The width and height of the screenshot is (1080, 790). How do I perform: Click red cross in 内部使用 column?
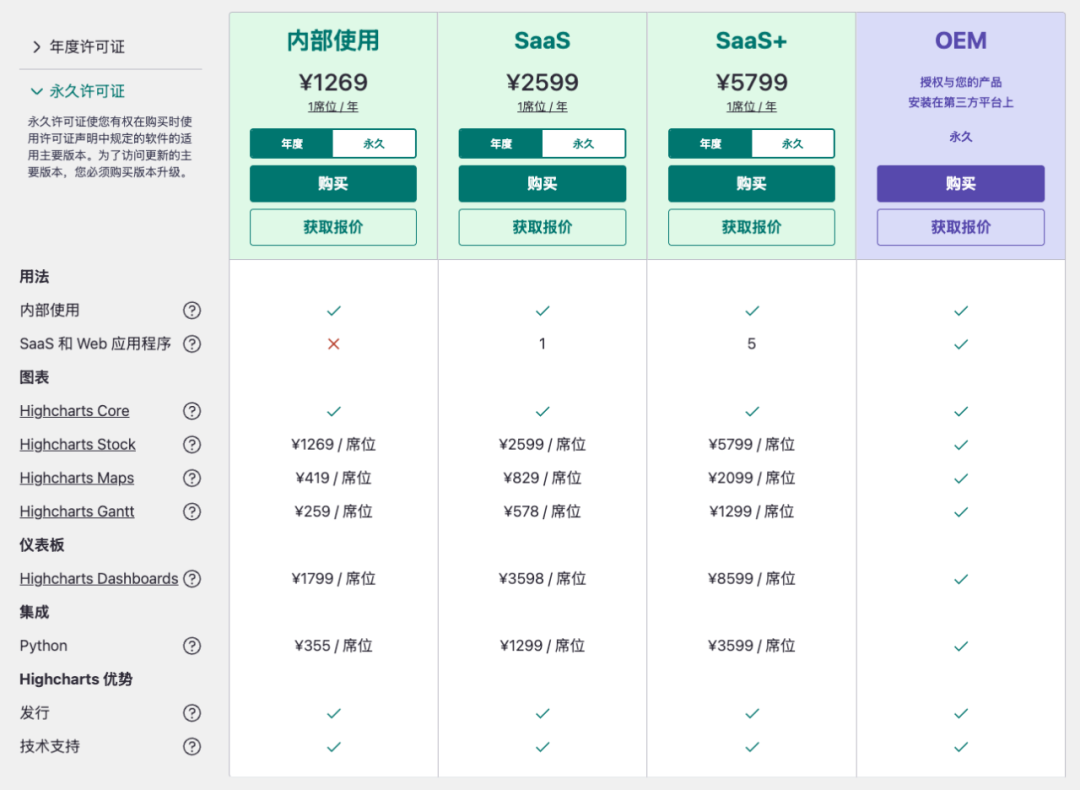point(333,344)
